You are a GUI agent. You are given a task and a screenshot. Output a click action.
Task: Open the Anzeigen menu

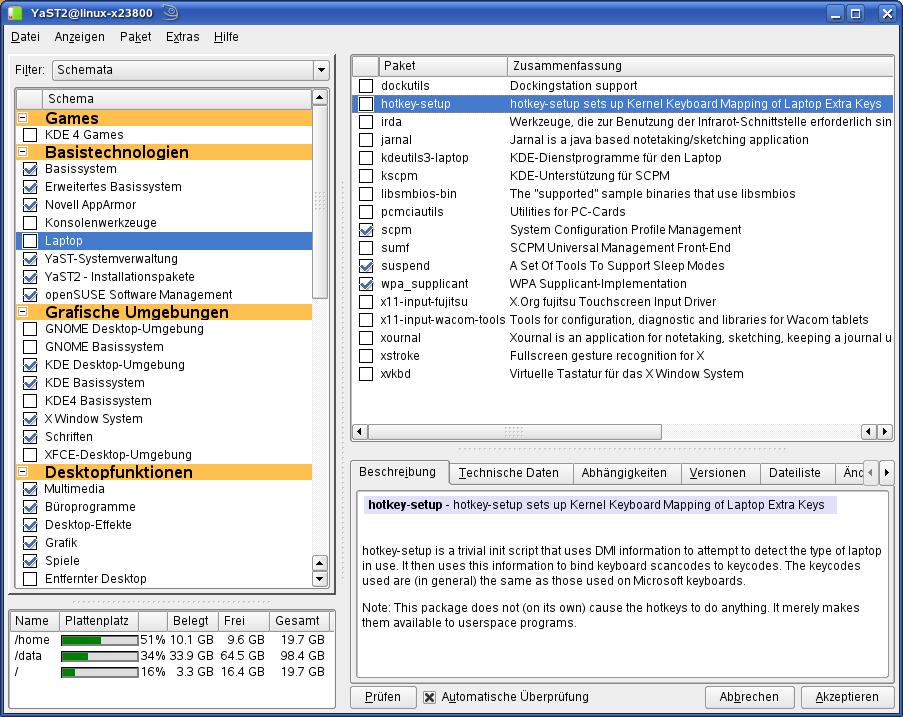tap(79, 37)
